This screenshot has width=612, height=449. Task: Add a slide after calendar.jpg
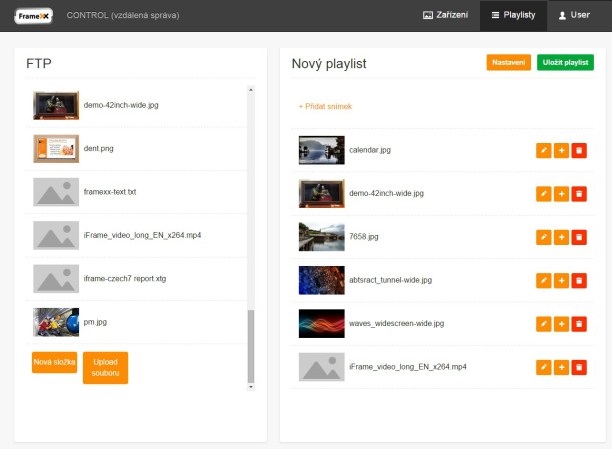(561, 150)
